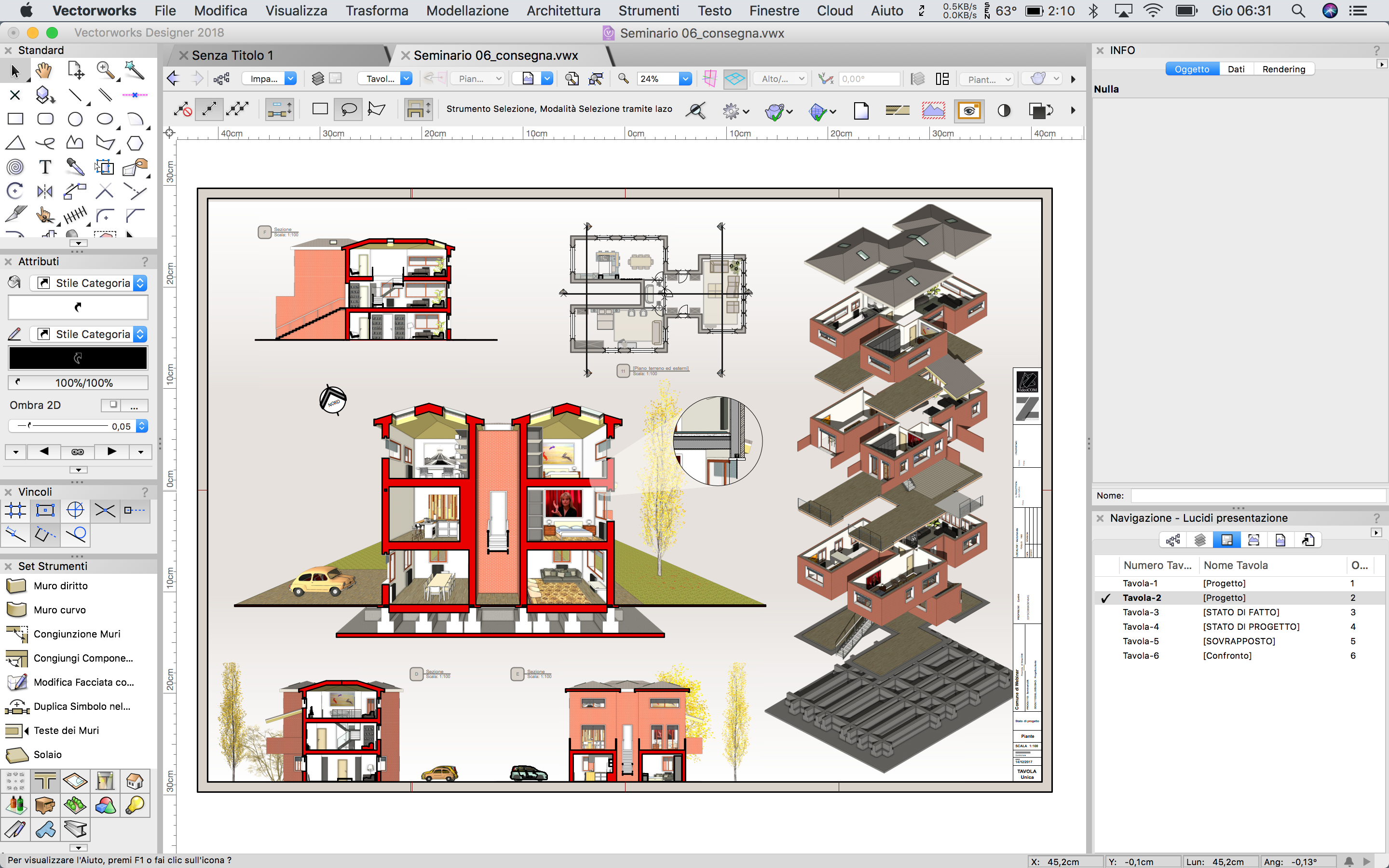
Task: Open the 24% zoom level dropdown
Action: (x=685, y=79)
